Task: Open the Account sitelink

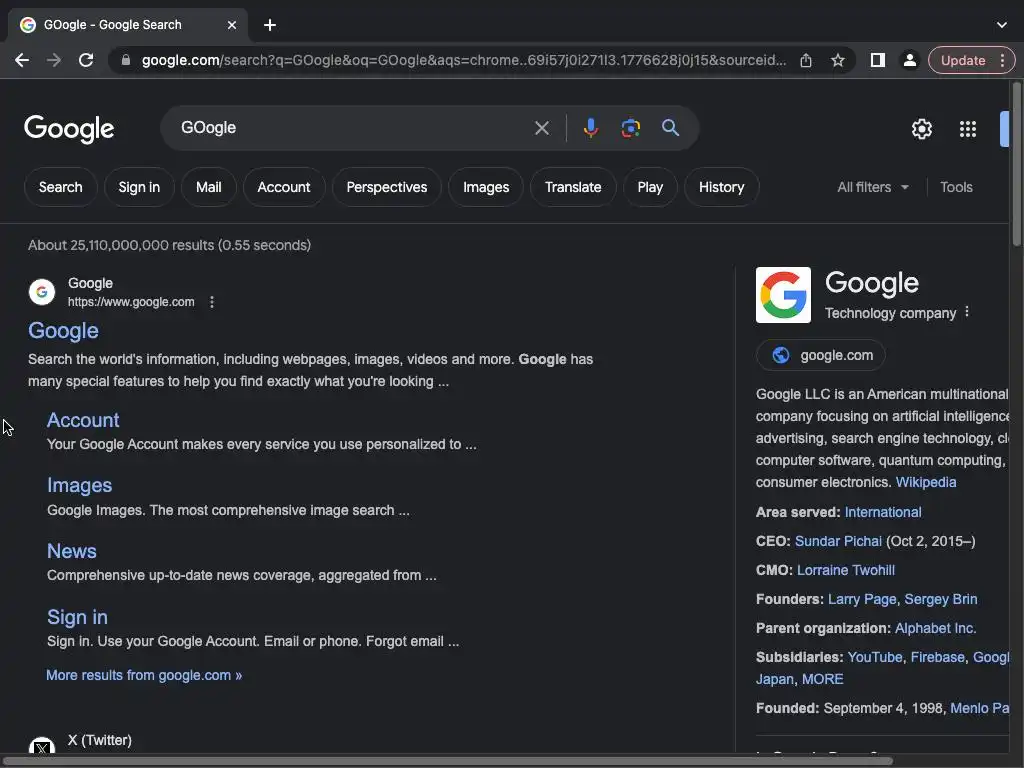Action: coord(83,420)
